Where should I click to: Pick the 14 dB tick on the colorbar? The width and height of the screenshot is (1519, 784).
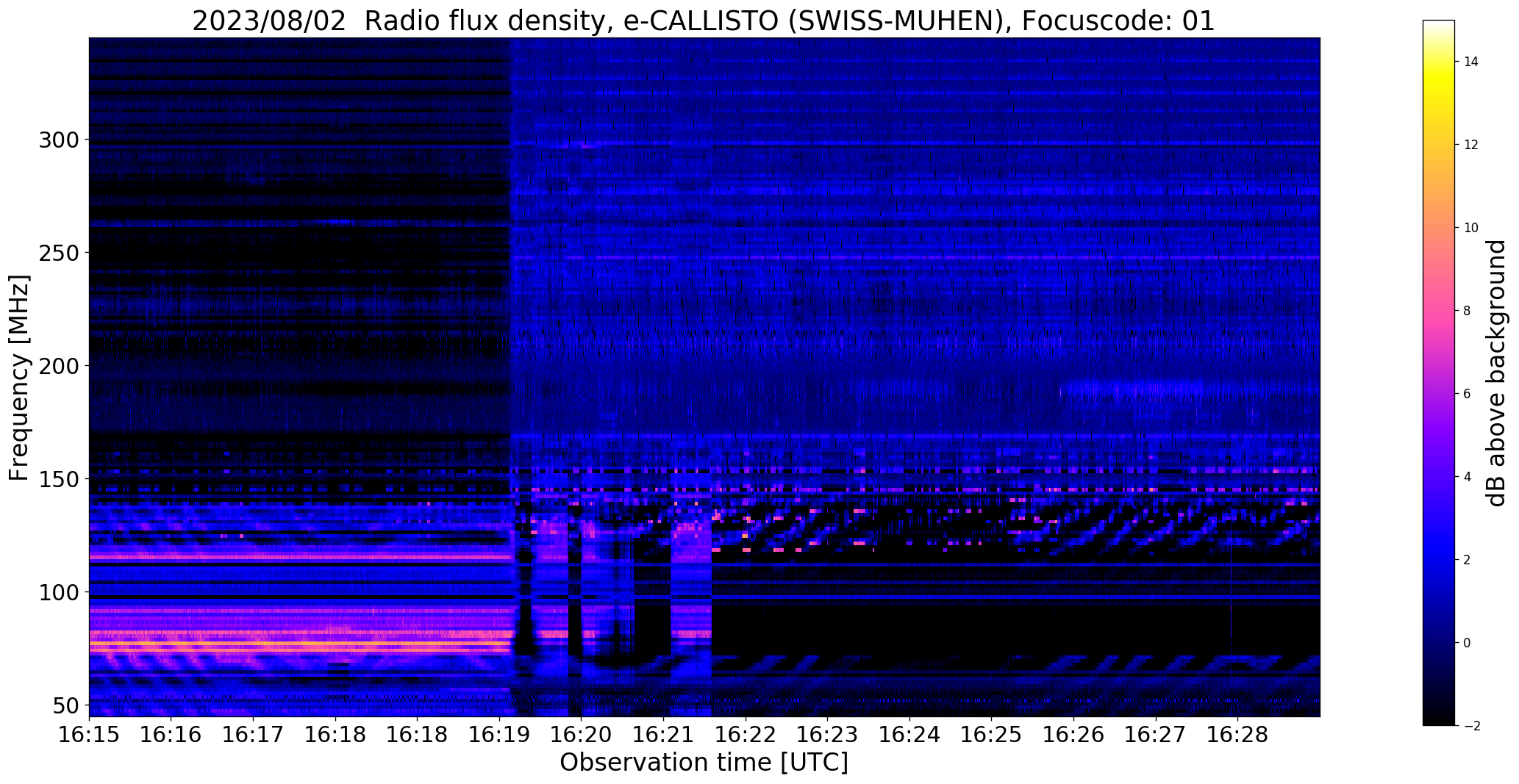coord(1471,62)
